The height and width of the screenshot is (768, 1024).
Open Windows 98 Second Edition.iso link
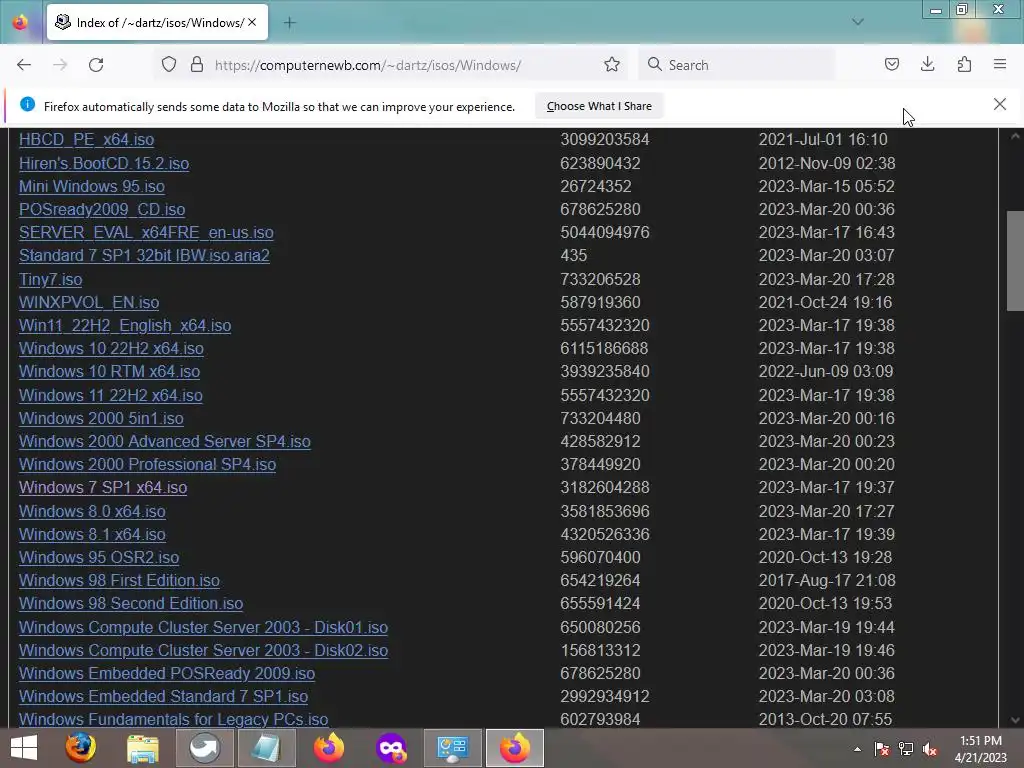[131, 603]
